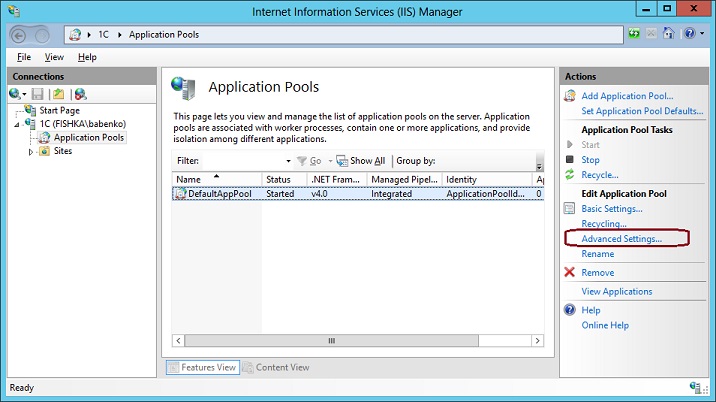Select Start Page in tree
716x402 pixels.
click(x=59, y=110)
